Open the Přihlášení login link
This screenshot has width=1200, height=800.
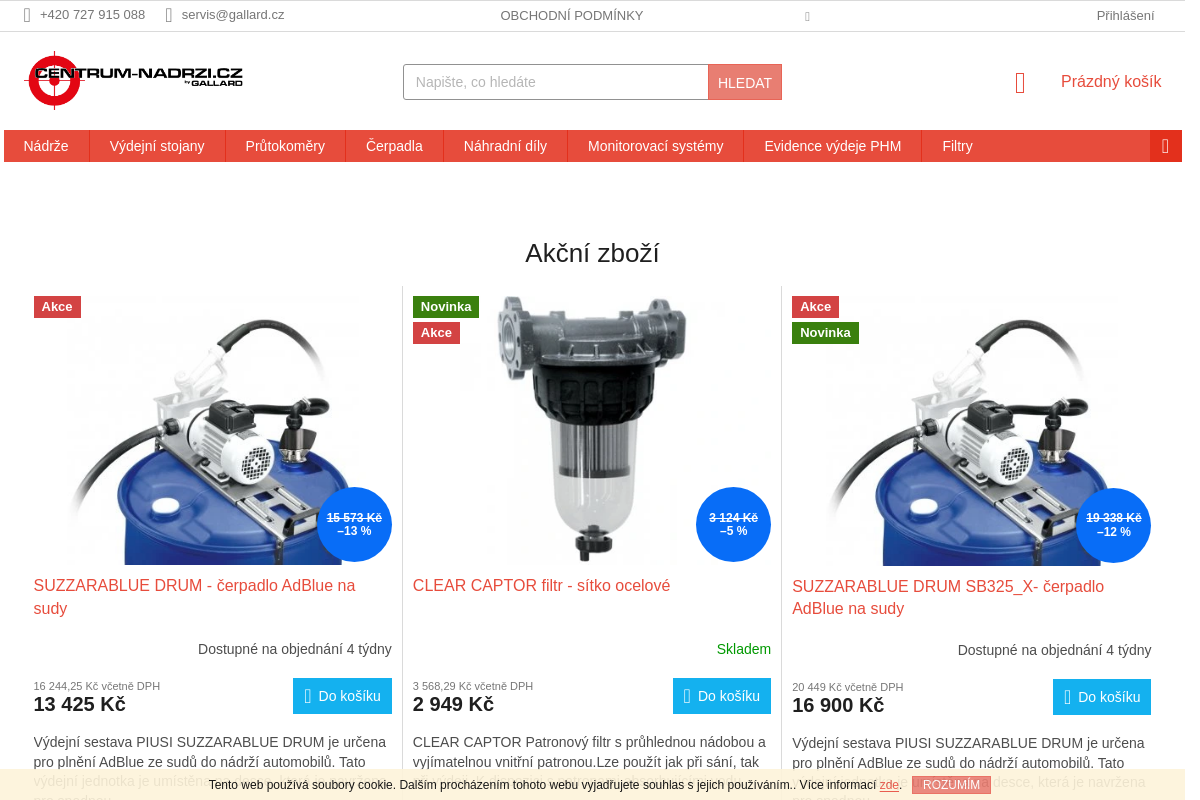coord(1125,15)
